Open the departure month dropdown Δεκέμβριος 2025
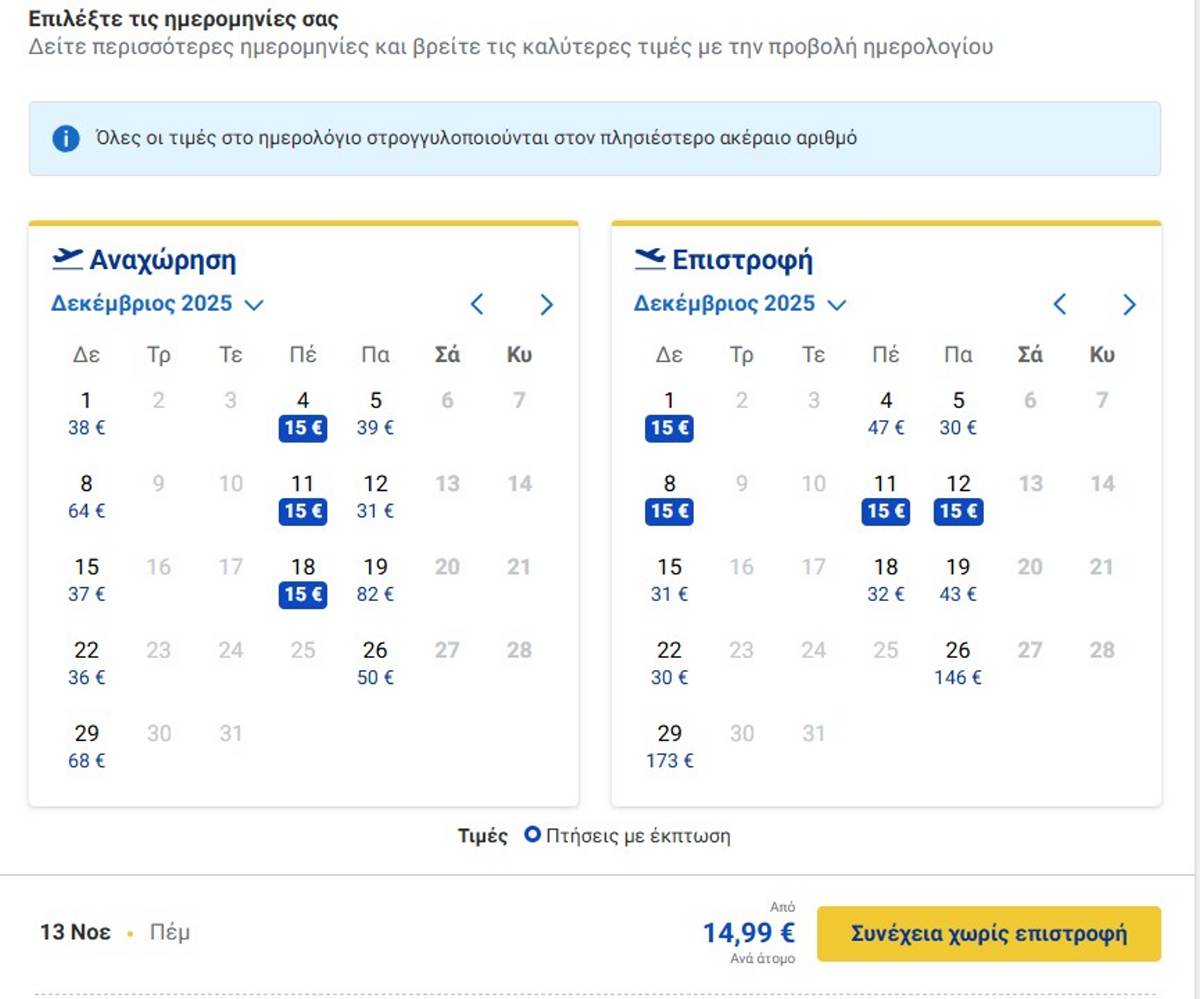 (157, 304)
